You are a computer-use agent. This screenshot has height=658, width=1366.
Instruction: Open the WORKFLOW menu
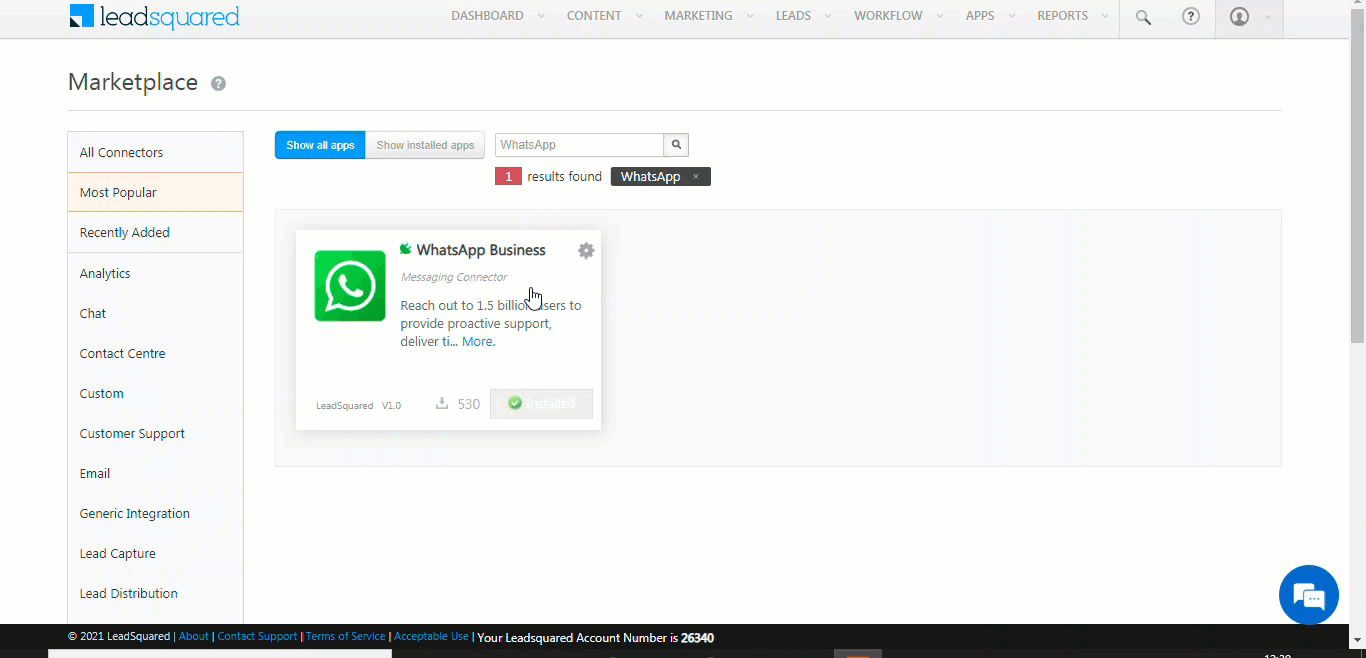click(888, 16)
